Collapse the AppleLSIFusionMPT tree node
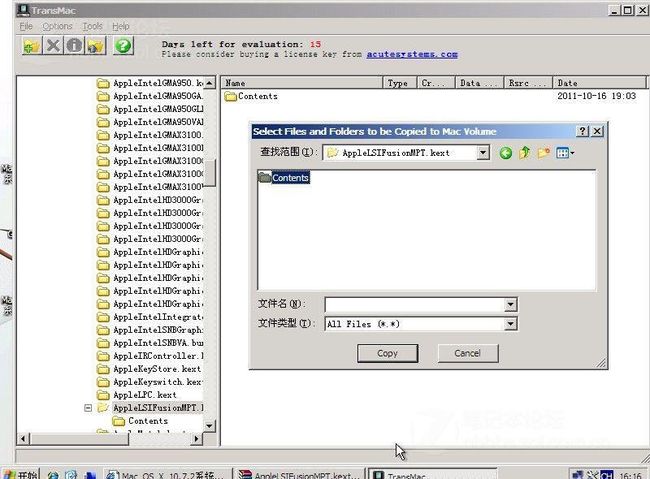 (88, 408)
